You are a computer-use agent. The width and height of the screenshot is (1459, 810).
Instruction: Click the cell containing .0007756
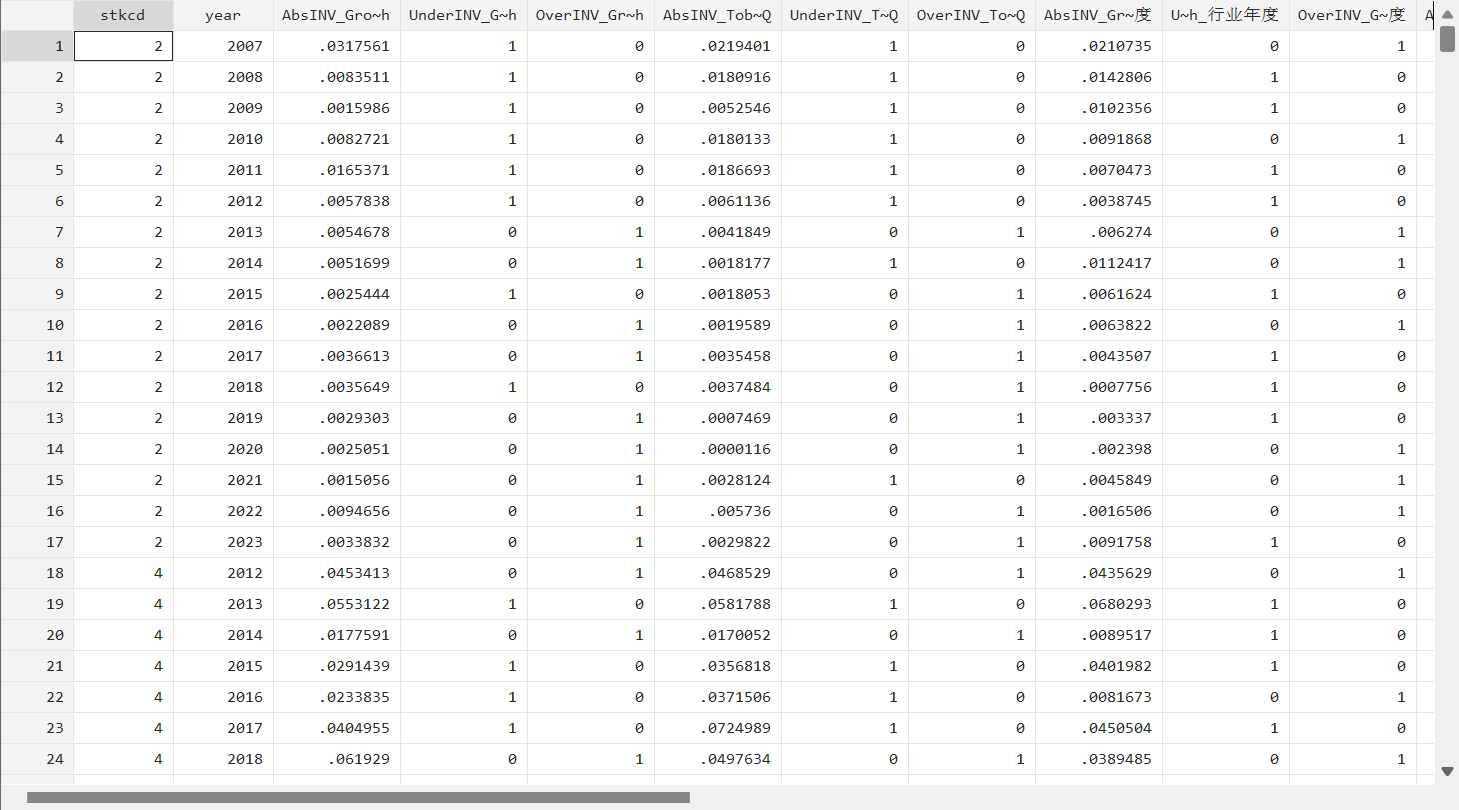coord(1099,387)
